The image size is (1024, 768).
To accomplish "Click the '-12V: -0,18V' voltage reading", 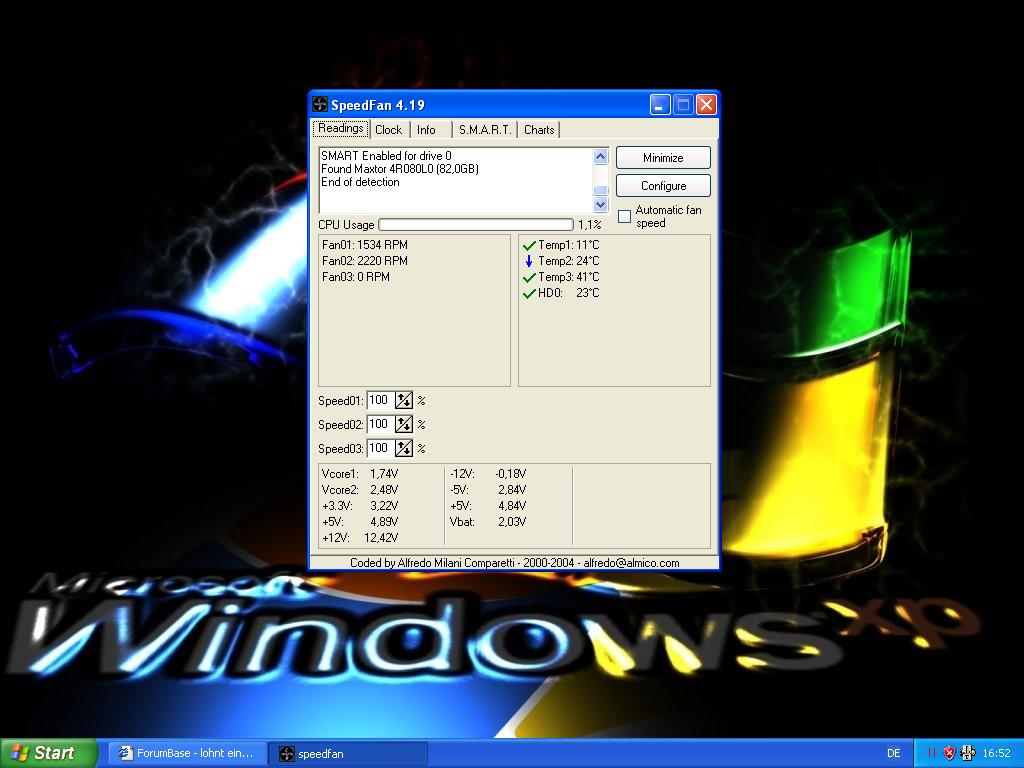I will pos(488,474).
